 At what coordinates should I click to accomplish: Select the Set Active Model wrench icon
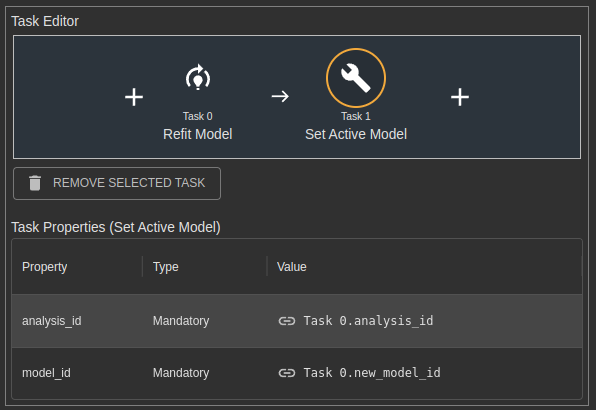coord(356,78)
